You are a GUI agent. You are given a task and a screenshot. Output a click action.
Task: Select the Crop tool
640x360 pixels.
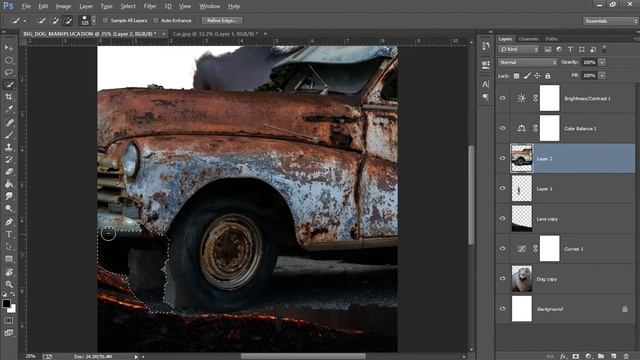tap(9, 97)
